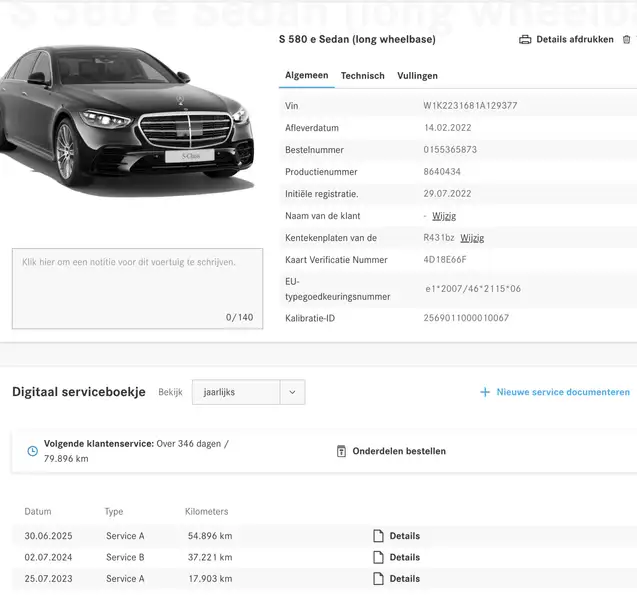The width and height of the screenshot is (637, 600).
Task: Click the VIN value W1K2231681A129377
Action: point(470,106)
